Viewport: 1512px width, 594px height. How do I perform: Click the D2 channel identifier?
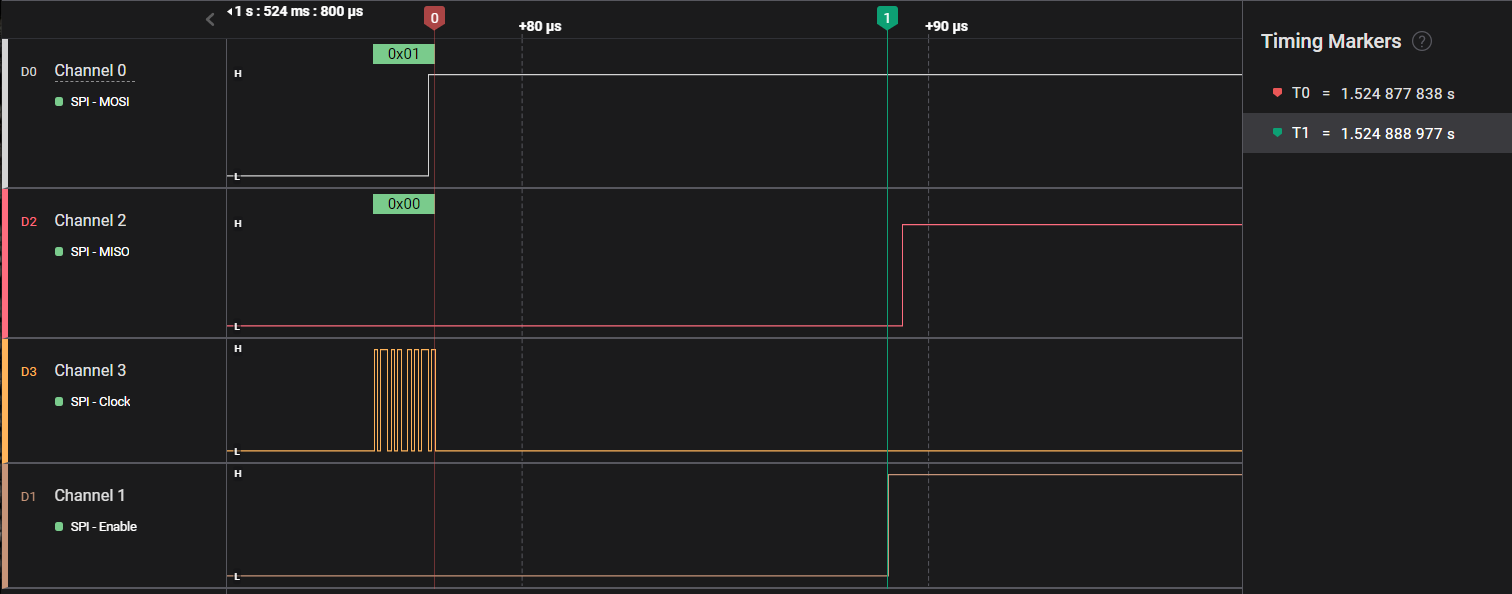(29, 222)
